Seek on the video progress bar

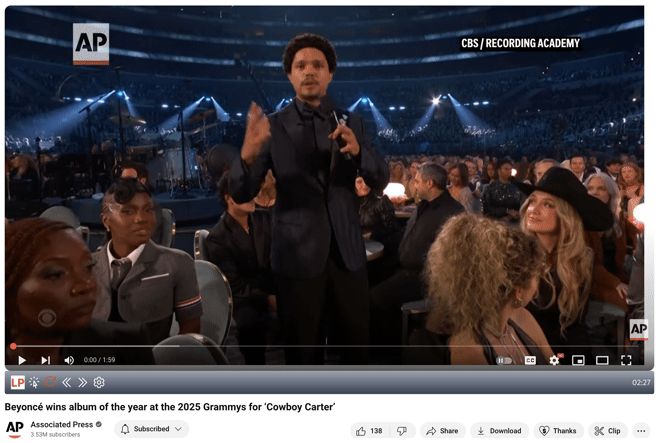[x=325, y=346]
